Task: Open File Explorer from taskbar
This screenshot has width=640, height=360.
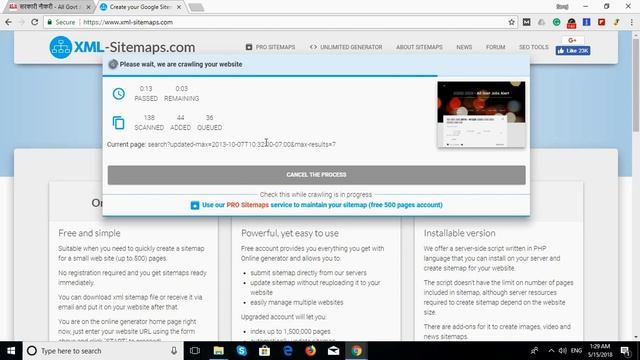Action: point(218,351)
